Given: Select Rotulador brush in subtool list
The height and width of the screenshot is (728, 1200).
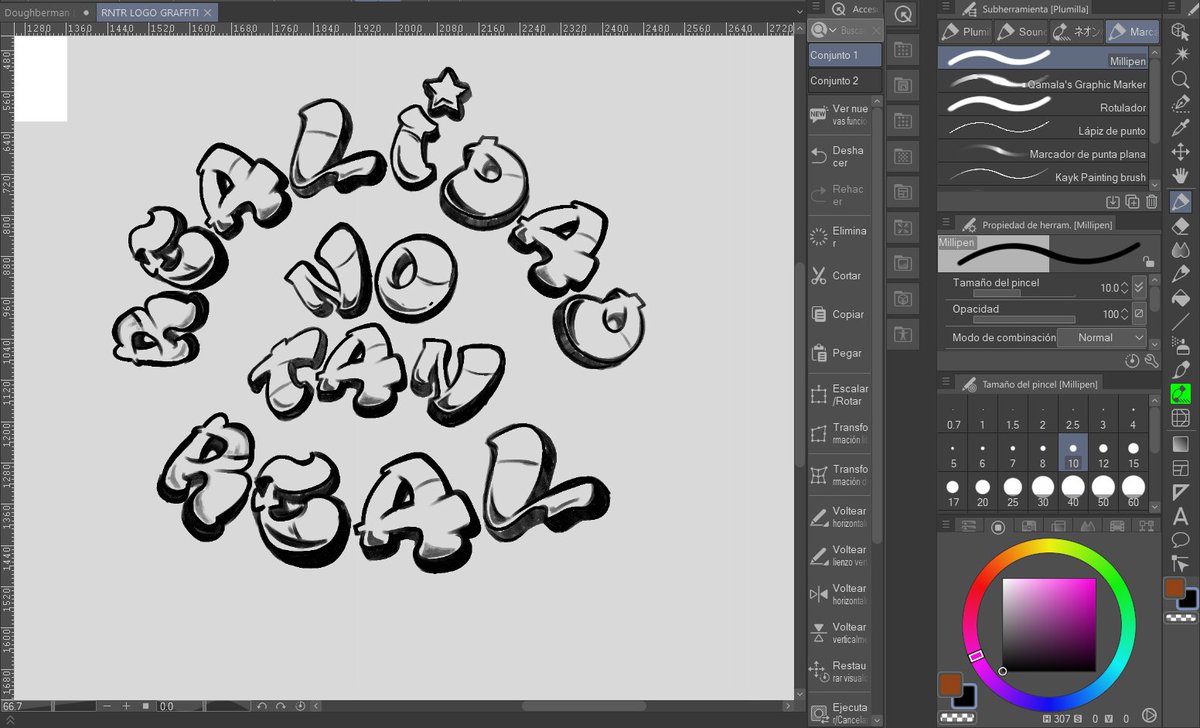Looking at the screenshot, I should tap(1044, 107).
